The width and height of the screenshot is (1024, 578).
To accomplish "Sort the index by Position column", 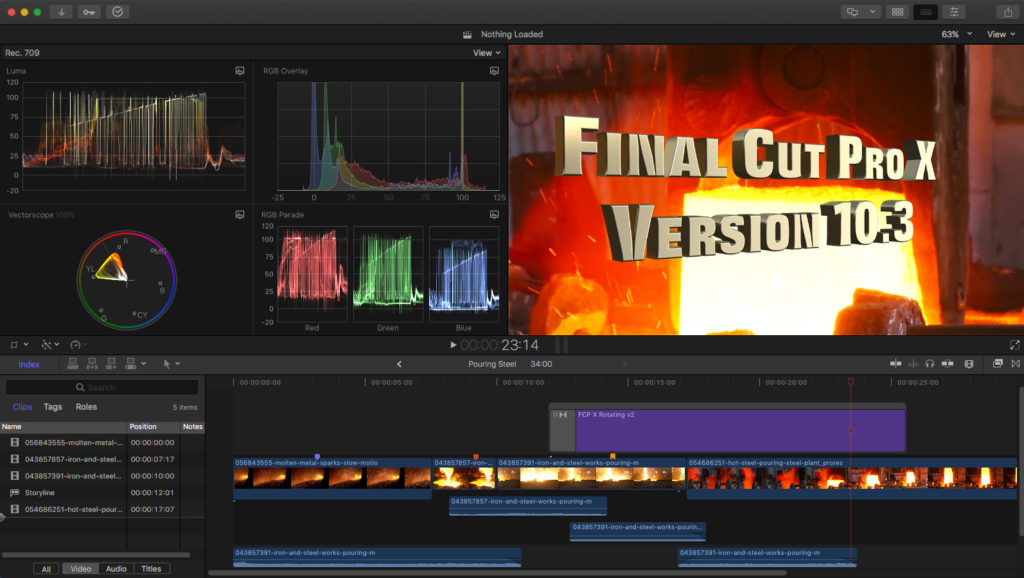I will [153, 426].
